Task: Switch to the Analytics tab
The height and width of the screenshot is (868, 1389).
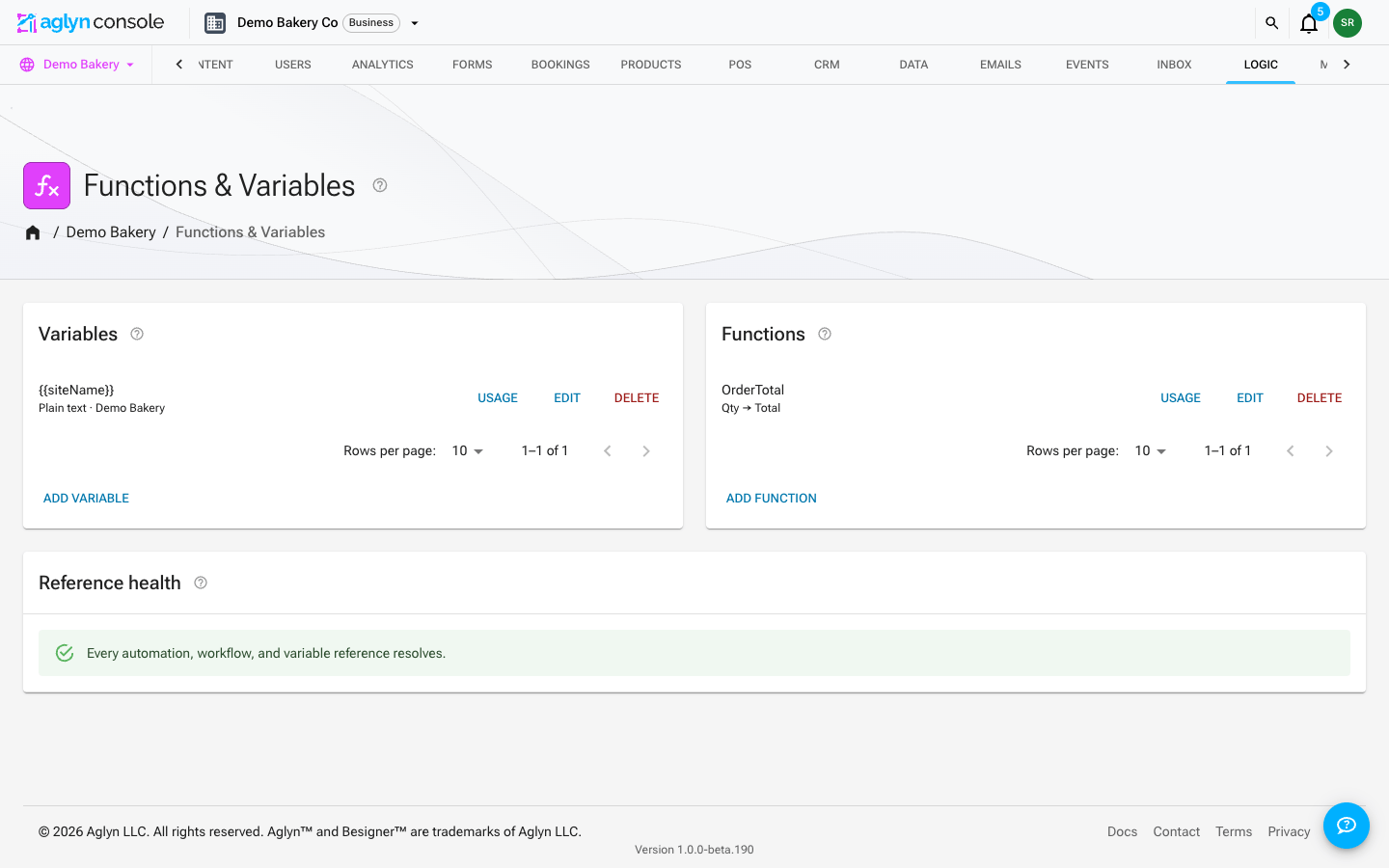Action: [x=383, y=65]
